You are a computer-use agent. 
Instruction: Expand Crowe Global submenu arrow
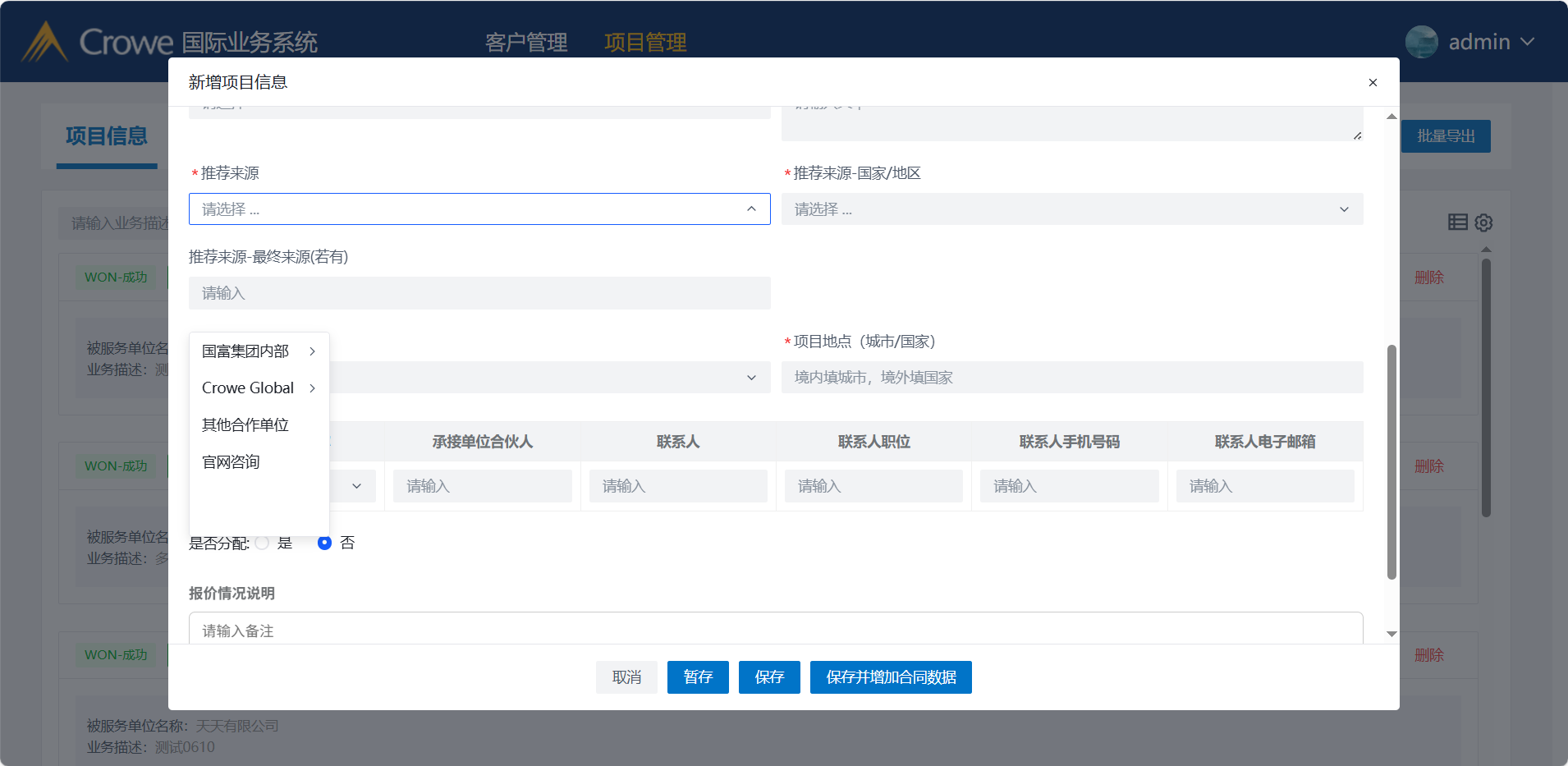pos(312,388)
